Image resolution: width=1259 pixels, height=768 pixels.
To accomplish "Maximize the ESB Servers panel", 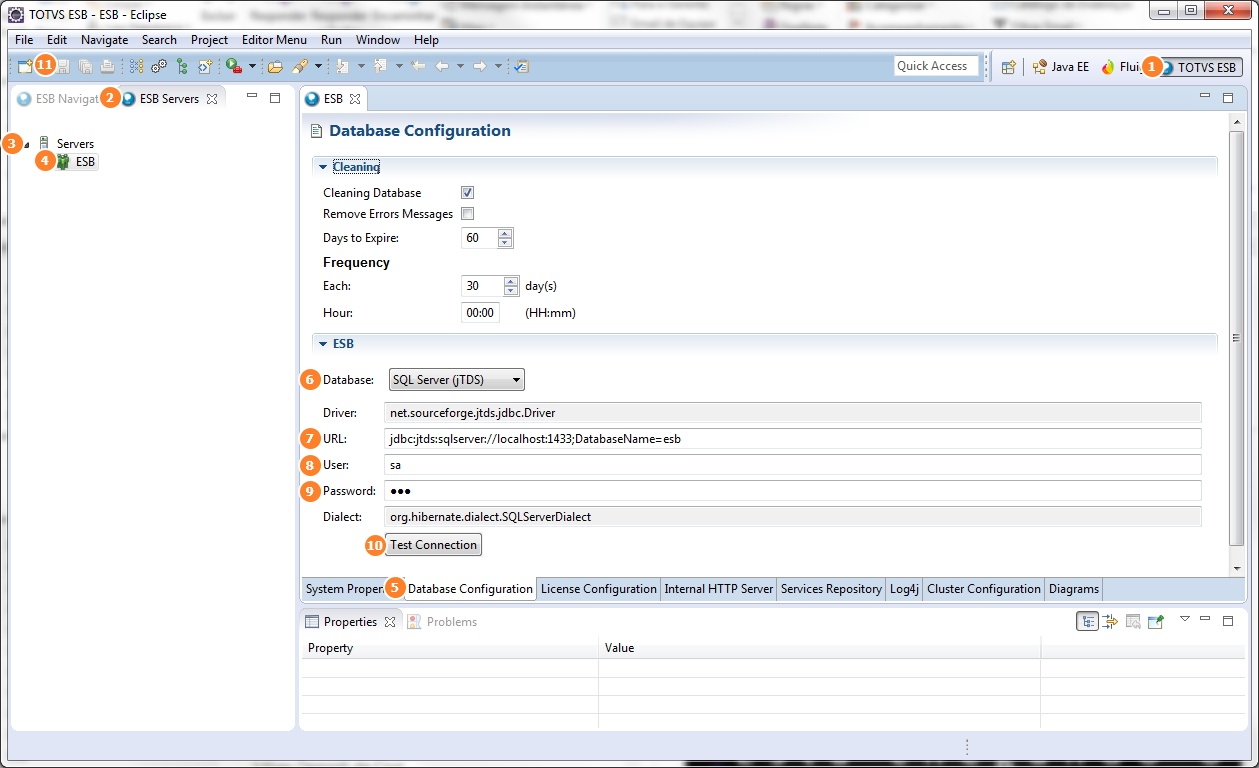I will tap(275, 98).
